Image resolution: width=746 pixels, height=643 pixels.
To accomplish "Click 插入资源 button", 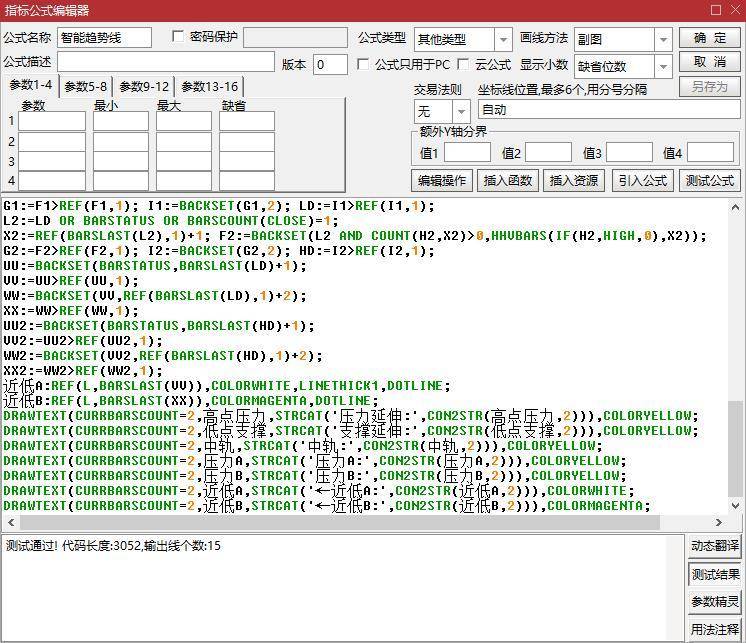I will 574,181.
